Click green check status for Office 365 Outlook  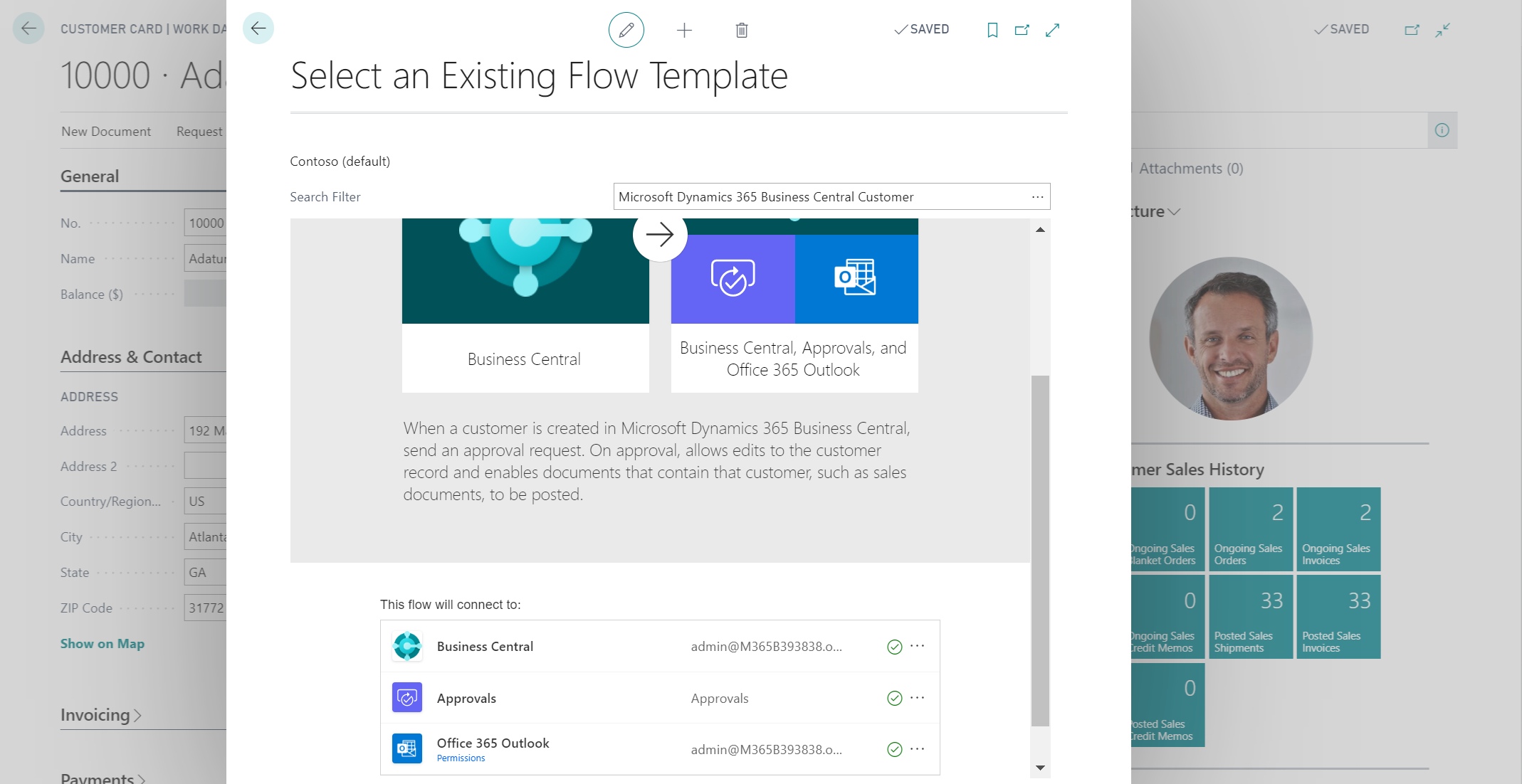[x=895, y=749]
